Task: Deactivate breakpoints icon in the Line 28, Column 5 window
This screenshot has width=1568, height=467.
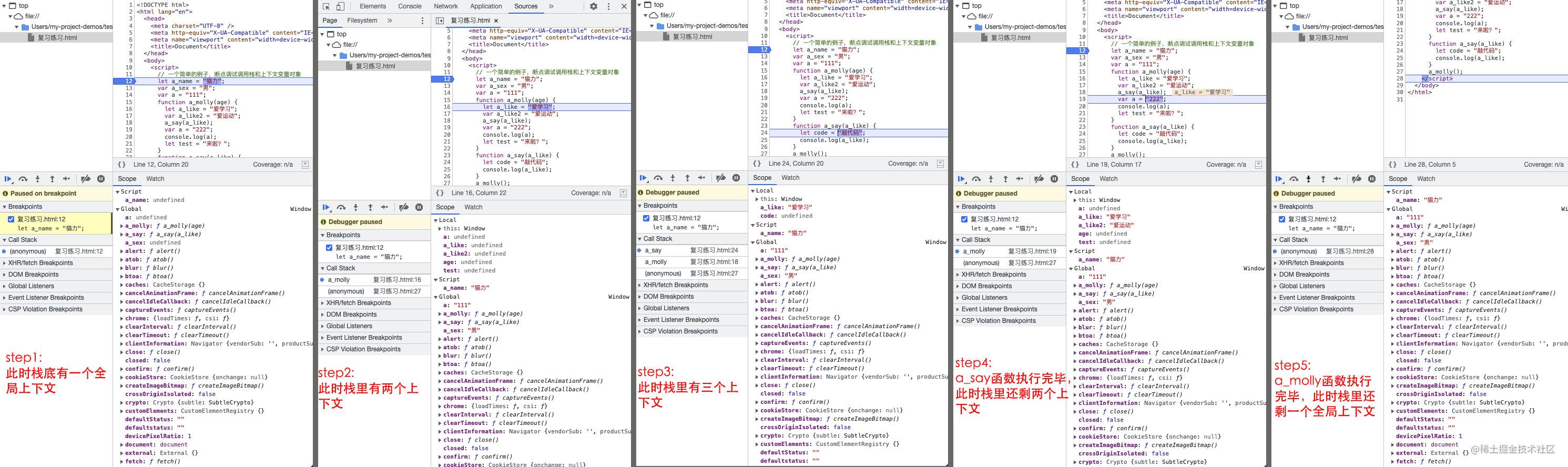Action: coord(1357,179)
